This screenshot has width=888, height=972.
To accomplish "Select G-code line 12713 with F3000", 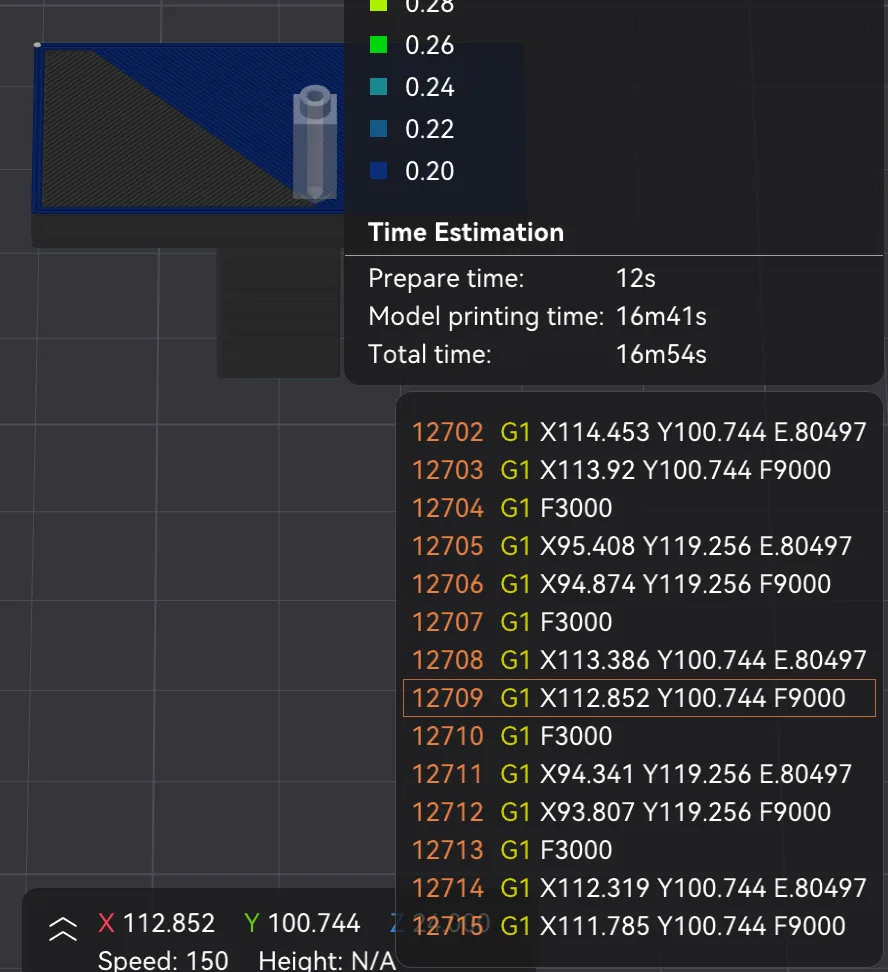I will (639, 850).
